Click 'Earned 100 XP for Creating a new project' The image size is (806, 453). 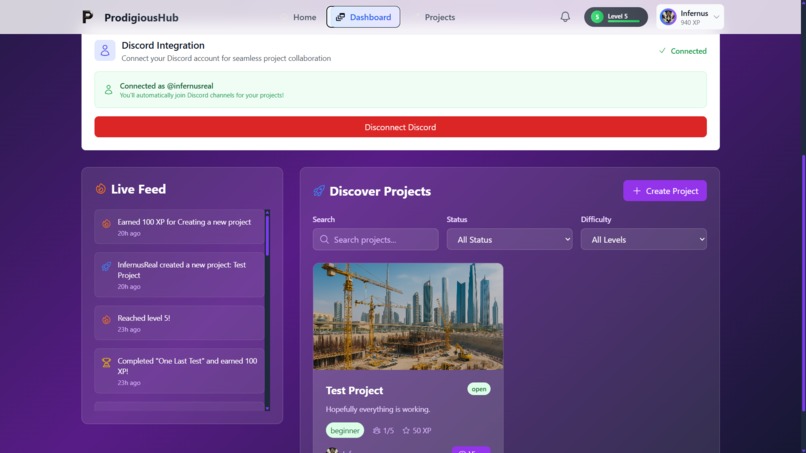click(x=184, y=222)
